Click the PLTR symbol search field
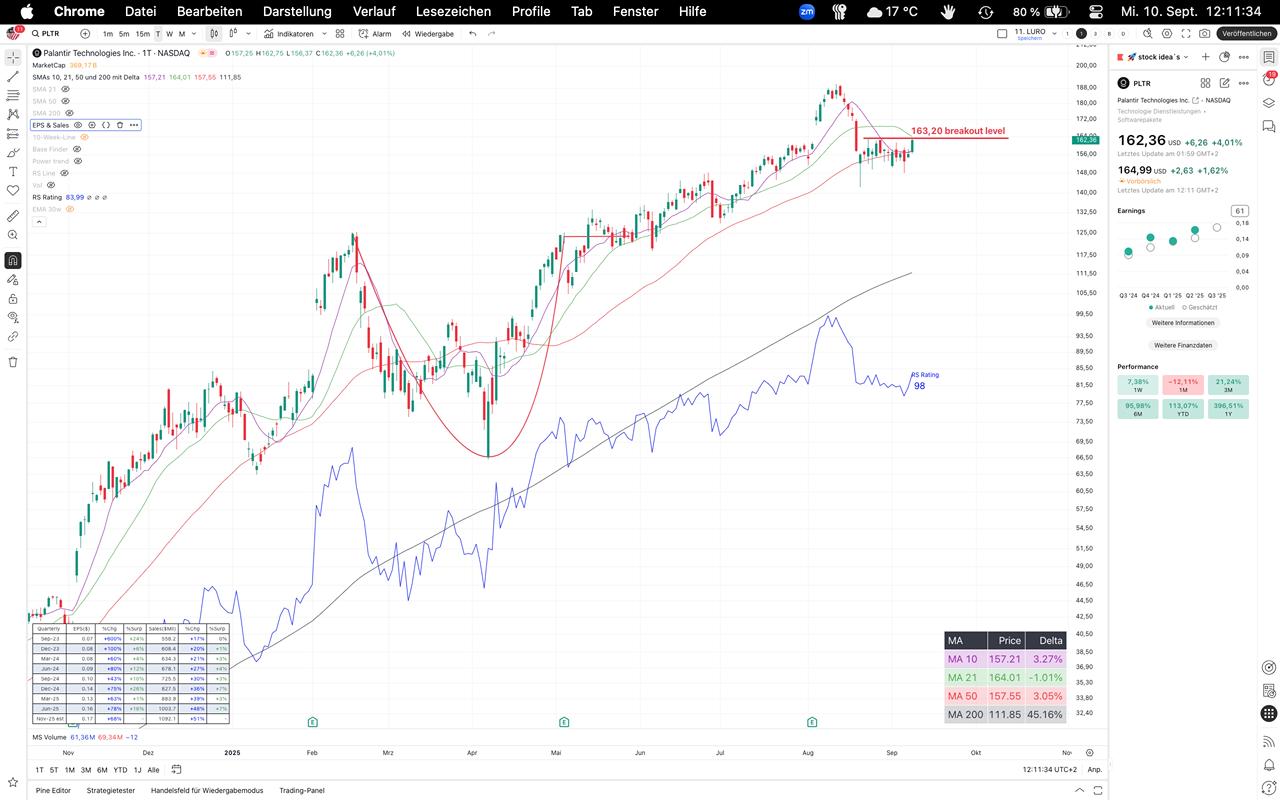Viewport: 1280px width, 800px height. coord(50,33)
